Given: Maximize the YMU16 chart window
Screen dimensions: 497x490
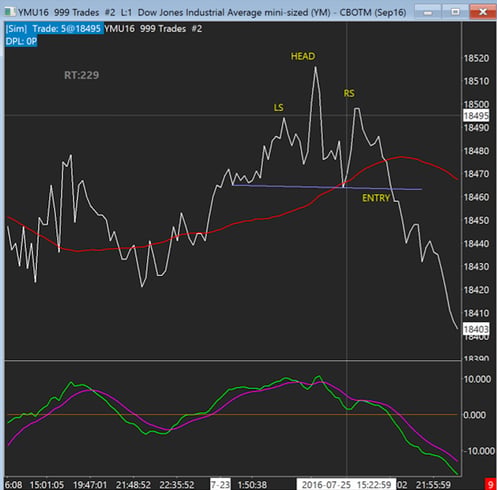Looking at the screenshot, I should point(455,12).
